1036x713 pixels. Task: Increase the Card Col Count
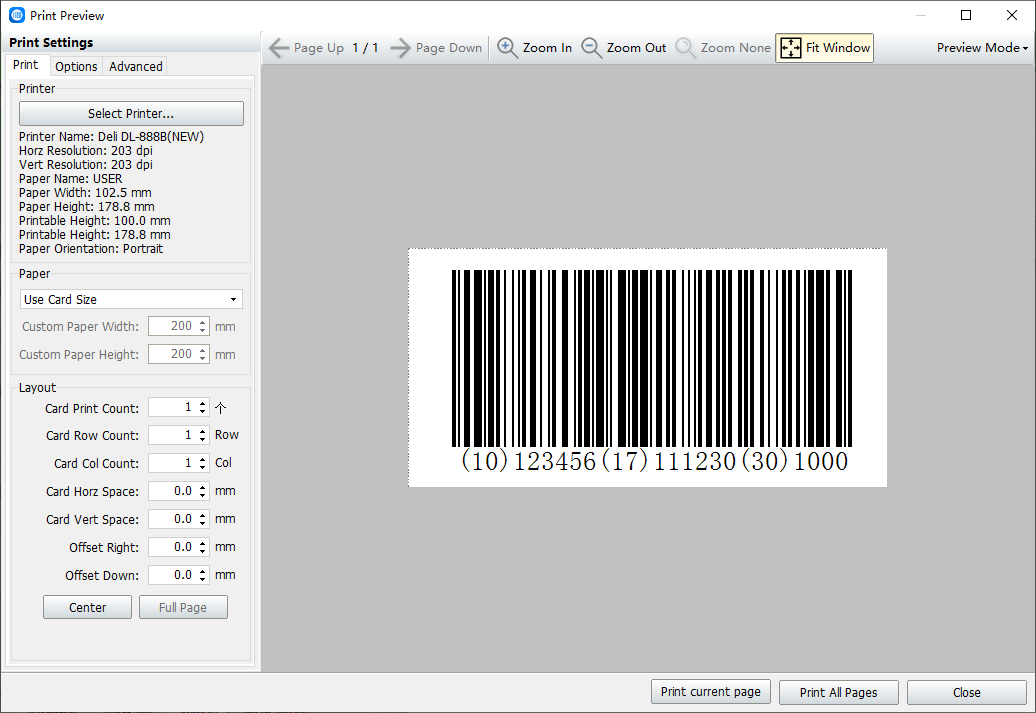pos(203,459)
